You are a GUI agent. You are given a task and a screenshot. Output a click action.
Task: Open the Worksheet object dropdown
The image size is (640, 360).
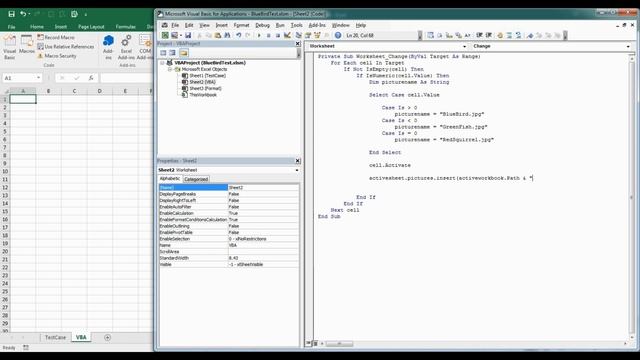464,47
